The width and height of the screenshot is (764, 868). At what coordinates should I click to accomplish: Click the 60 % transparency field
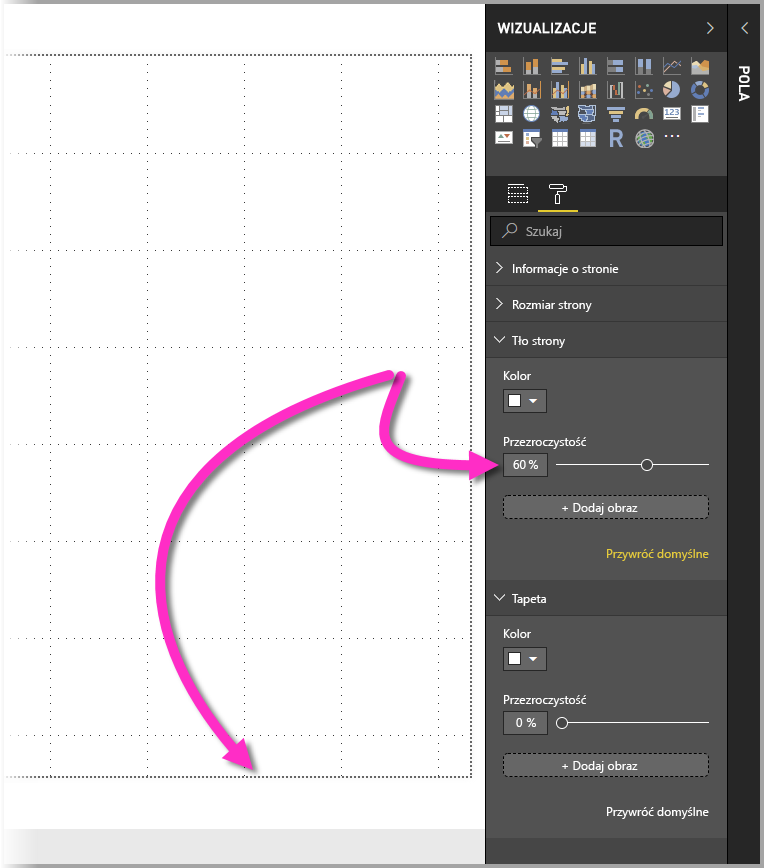pos(525,465)
